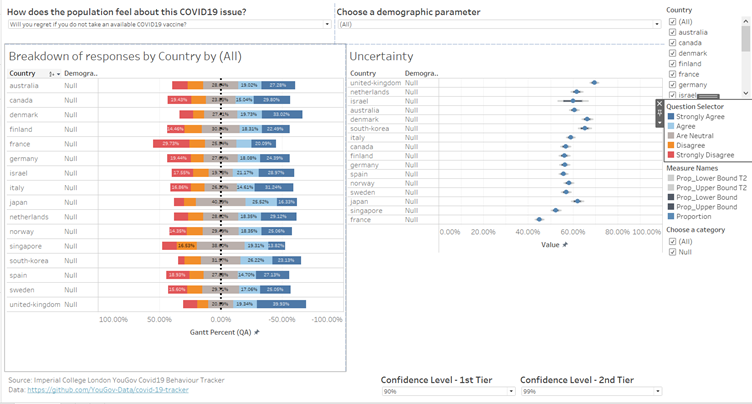Click the Demogra.. column header in Uncertainty

(421, 73)
